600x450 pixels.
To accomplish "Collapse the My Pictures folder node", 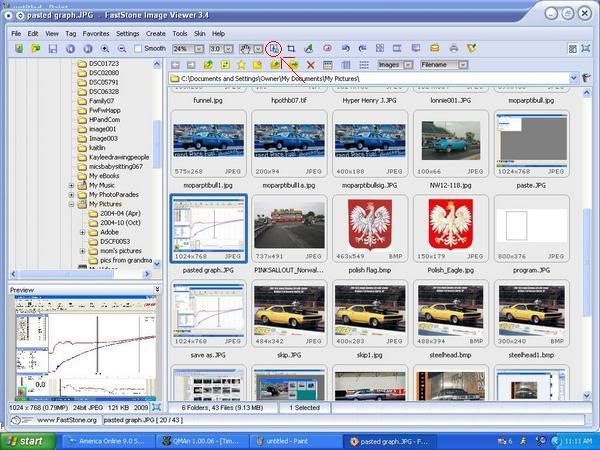I will pyautogui.click(x=72, y=204).
